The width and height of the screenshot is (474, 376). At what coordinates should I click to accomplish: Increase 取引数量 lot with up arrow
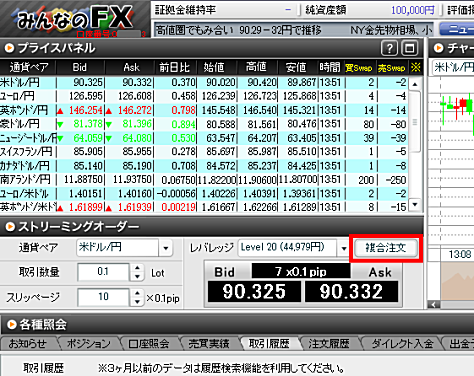137,268
